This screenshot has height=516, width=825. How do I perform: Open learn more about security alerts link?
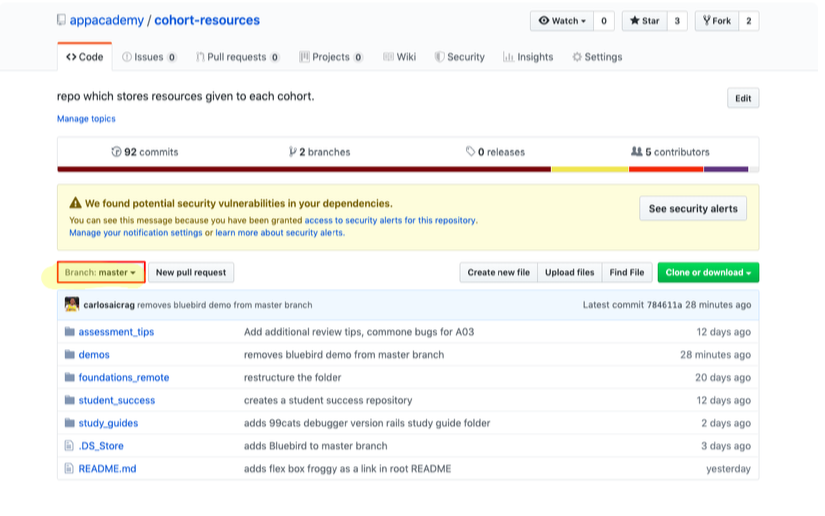[x=279, y=232]
